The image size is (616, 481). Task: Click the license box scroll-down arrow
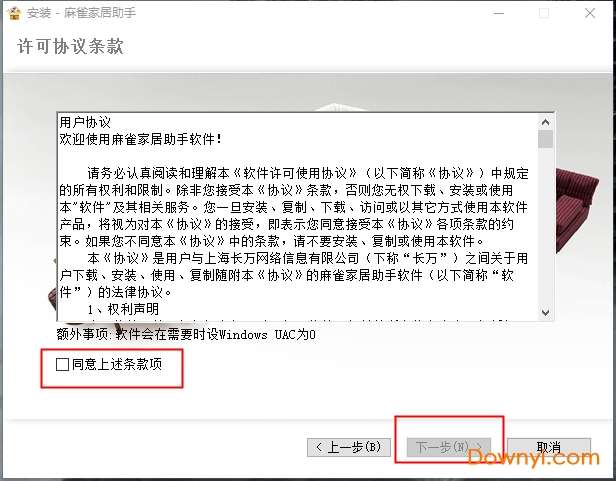pos(545,312)
